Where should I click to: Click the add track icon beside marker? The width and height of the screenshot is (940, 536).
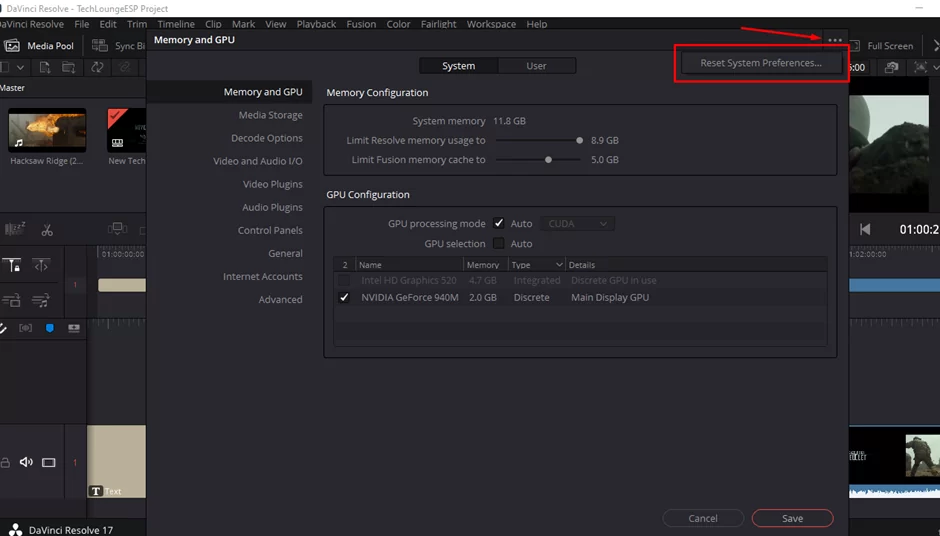tap(74, 328)
